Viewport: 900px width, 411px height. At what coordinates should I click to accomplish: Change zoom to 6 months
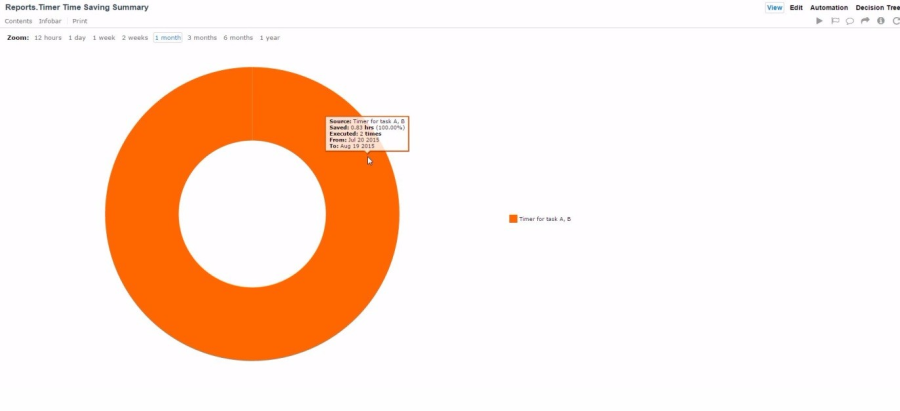(238, 38)
